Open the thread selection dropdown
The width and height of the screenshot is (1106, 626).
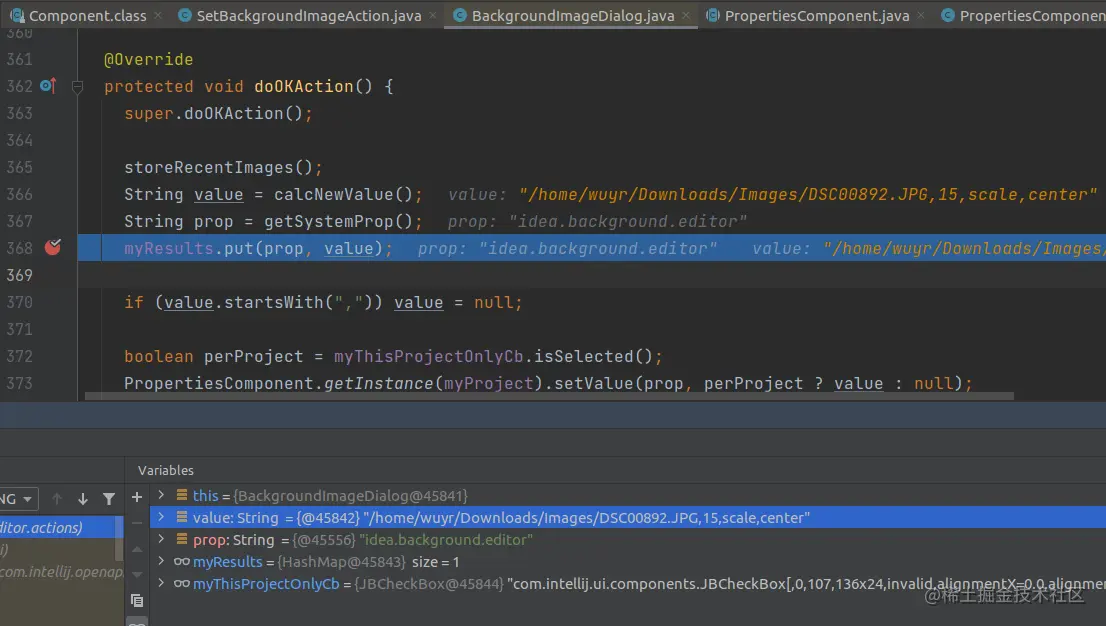(x=18, y=499)
